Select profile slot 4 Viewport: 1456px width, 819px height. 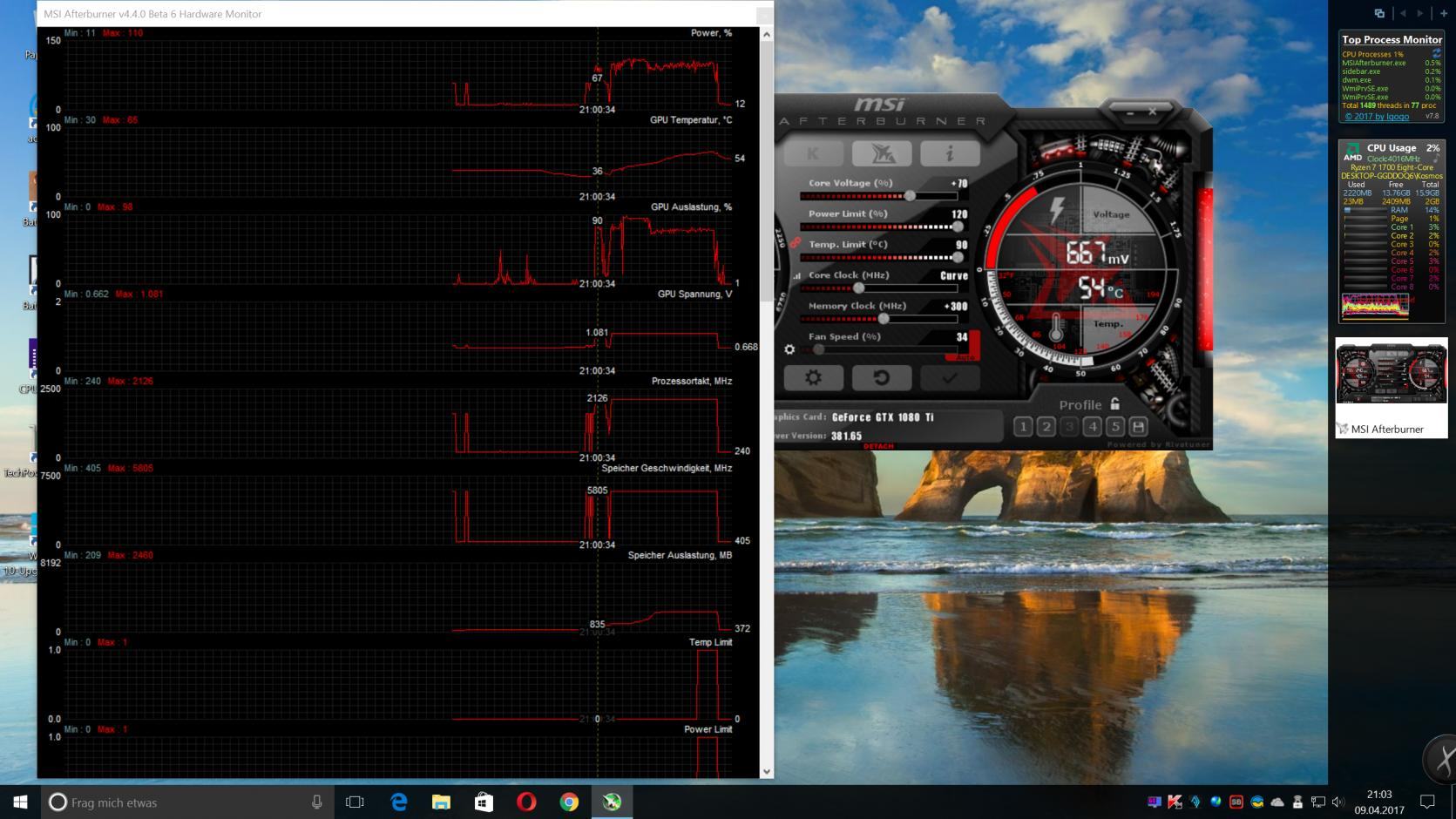1093,426
